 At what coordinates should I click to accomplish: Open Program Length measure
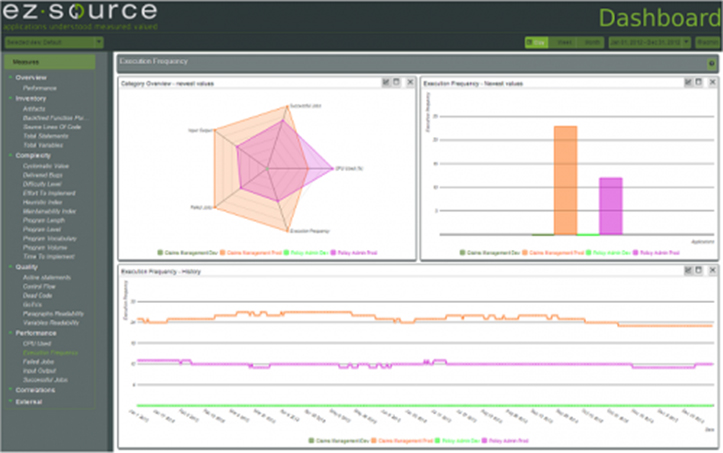44,221
